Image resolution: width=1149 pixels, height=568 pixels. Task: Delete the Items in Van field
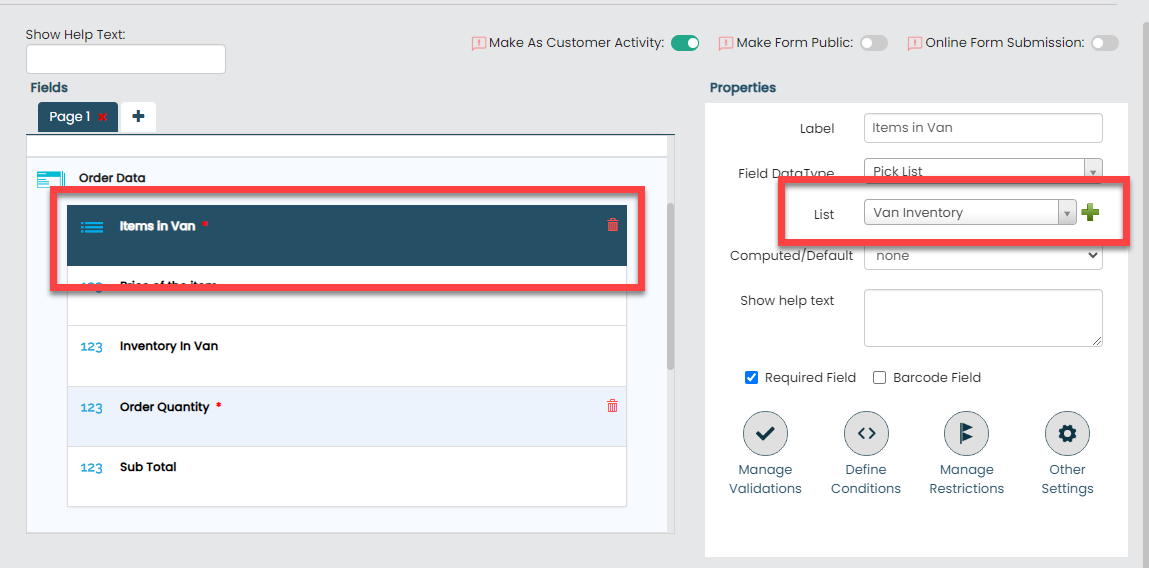[x=613, y=225]
